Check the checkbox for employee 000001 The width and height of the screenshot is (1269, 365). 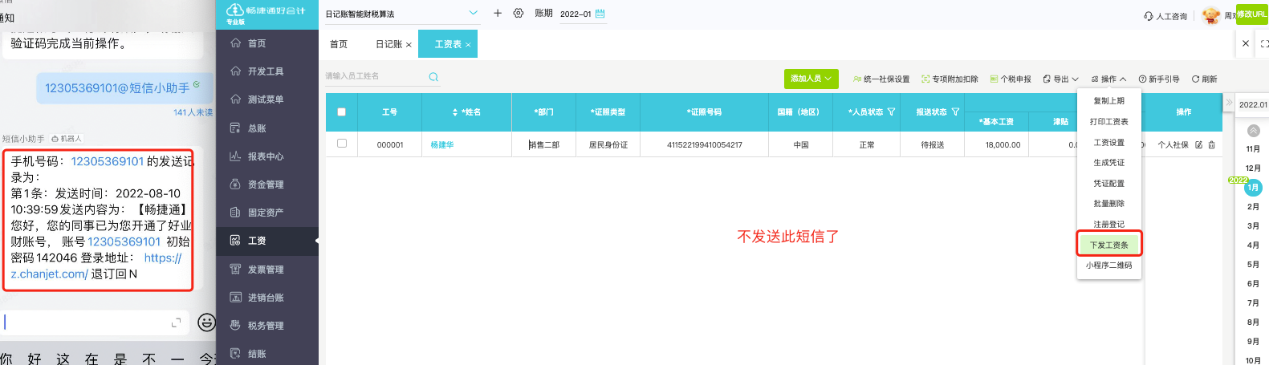tap(342, 144)
